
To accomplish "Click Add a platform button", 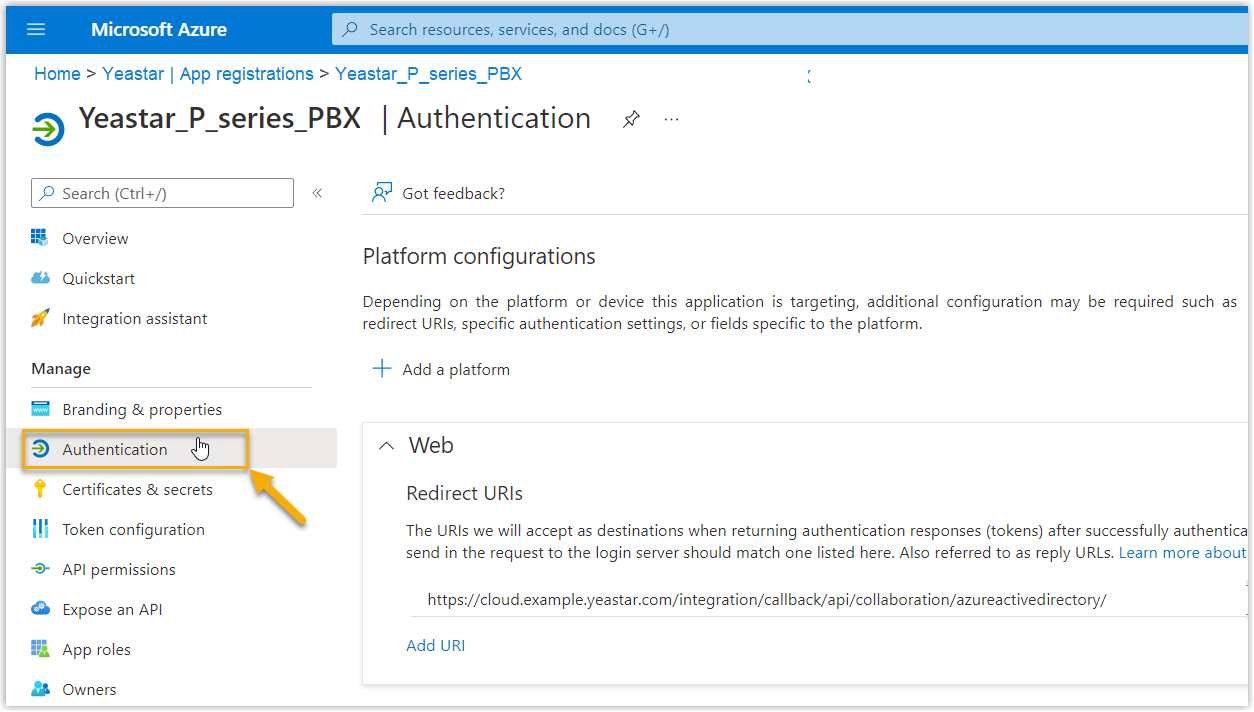I will click(441, 369).
